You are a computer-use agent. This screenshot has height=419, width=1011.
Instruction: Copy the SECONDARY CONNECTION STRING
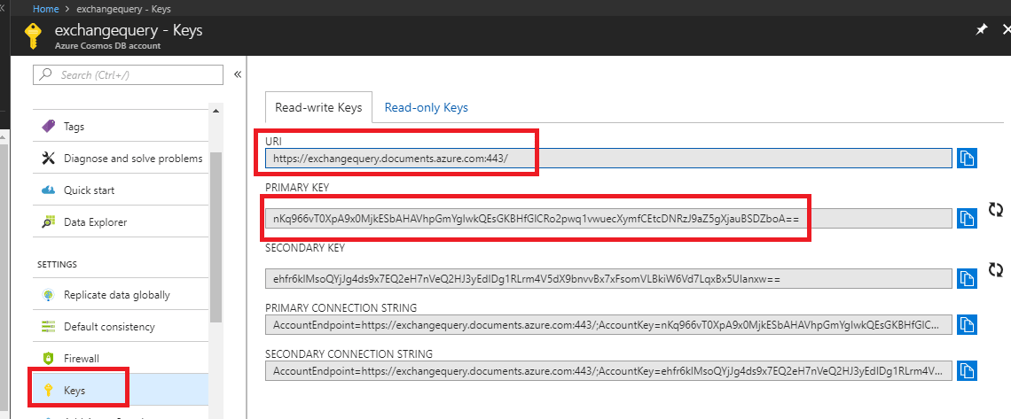(x=967, y=371)
